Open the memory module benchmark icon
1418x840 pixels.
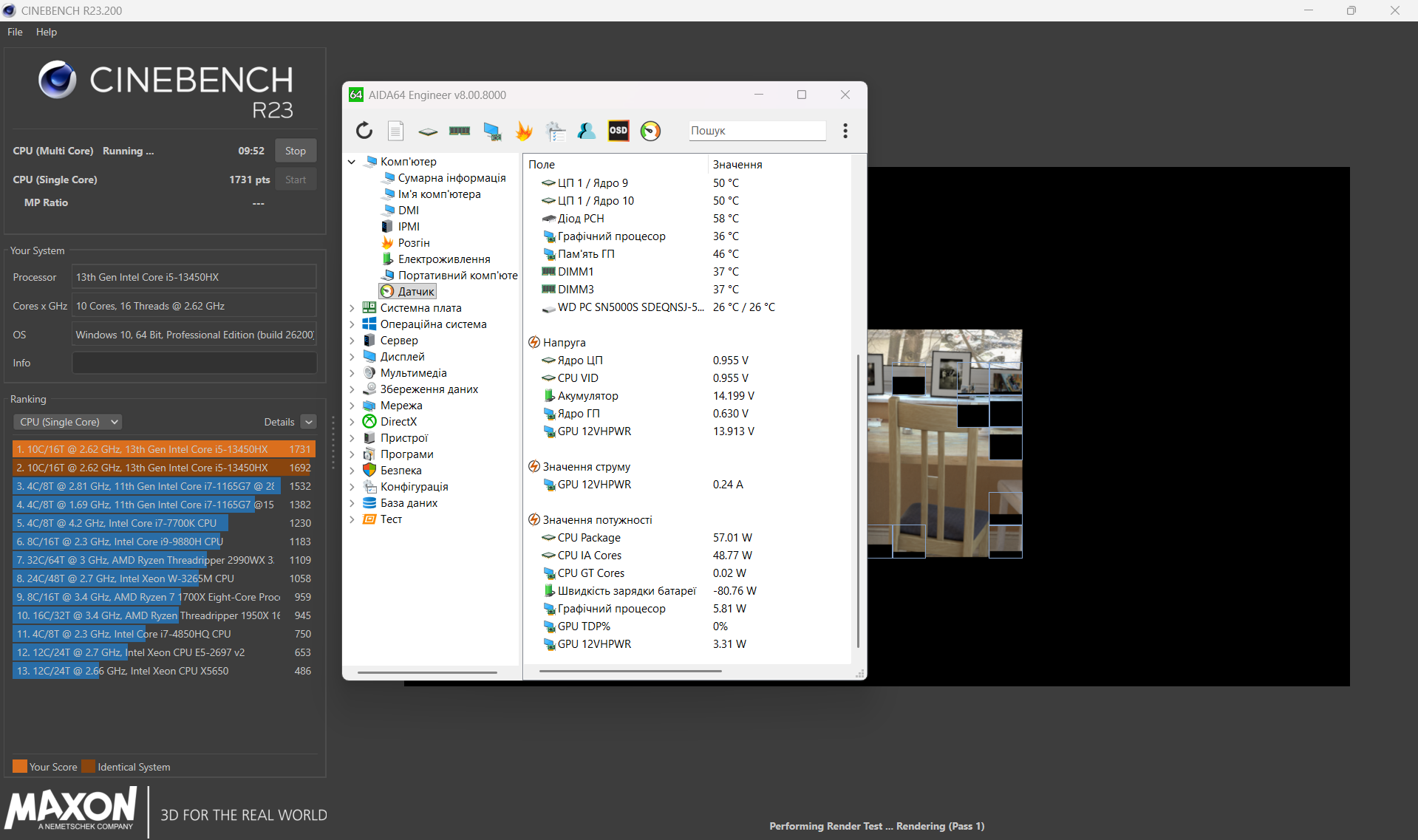[460, 131]
